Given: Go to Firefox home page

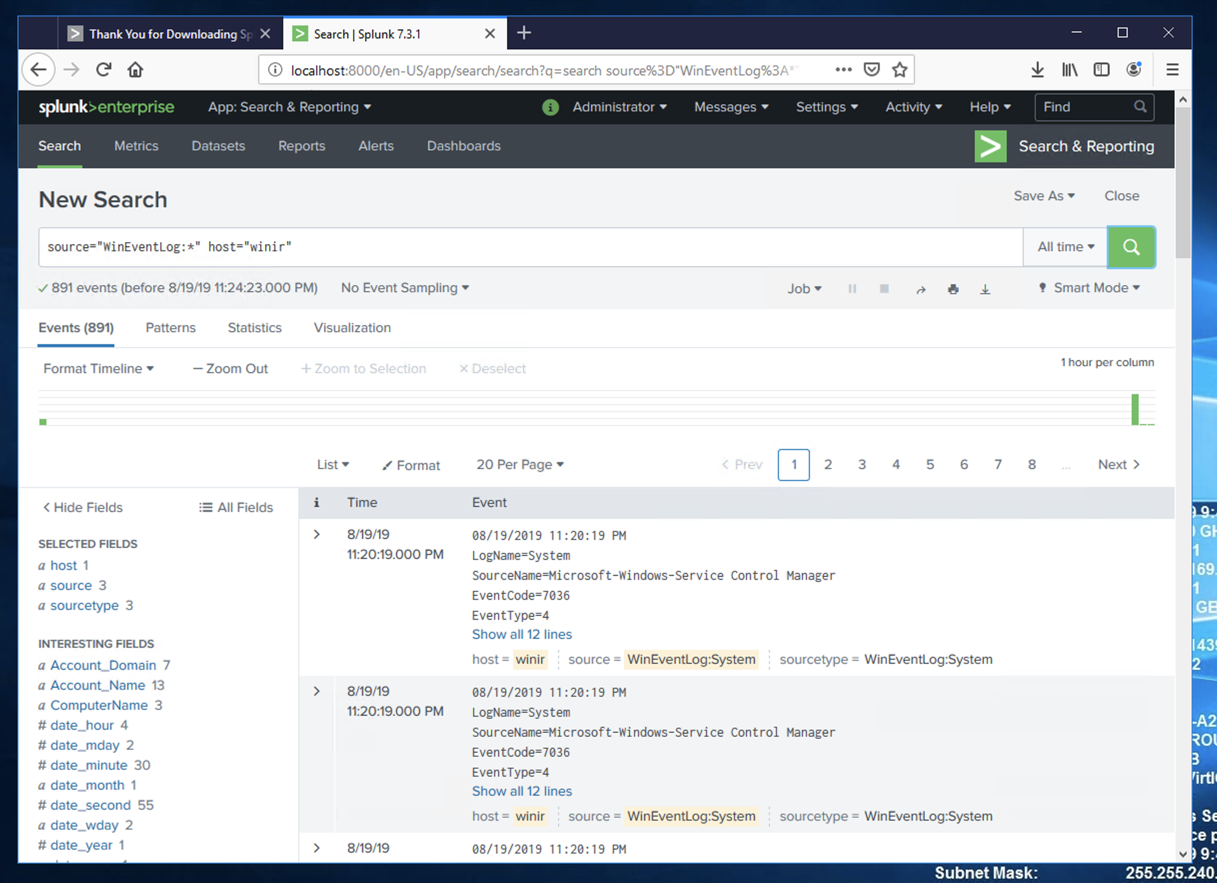Looking at the screenshot, I should coord(135,70).
